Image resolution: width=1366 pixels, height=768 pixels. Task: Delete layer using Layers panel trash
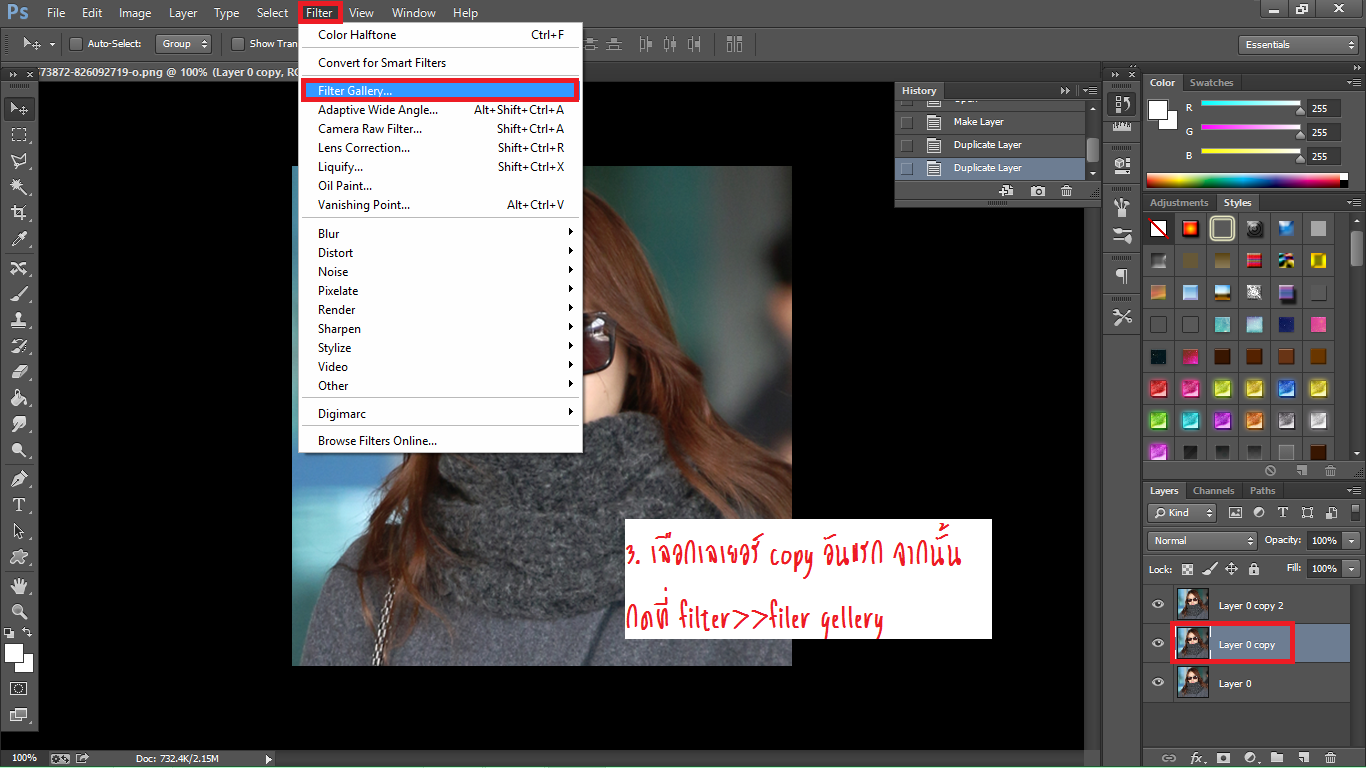coord(1330,758)
